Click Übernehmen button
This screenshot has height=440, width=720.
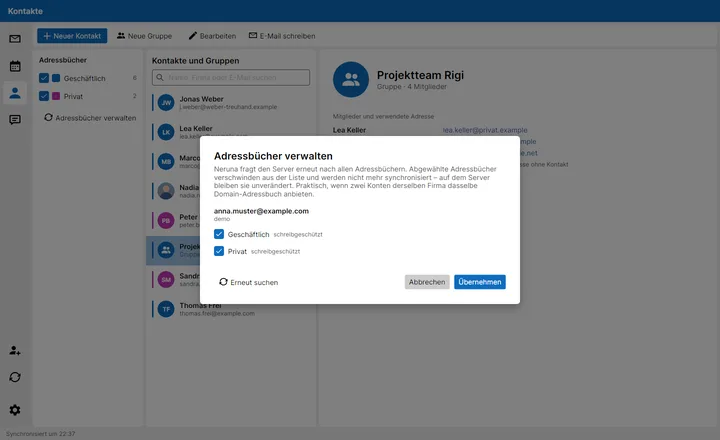(480, 282)
